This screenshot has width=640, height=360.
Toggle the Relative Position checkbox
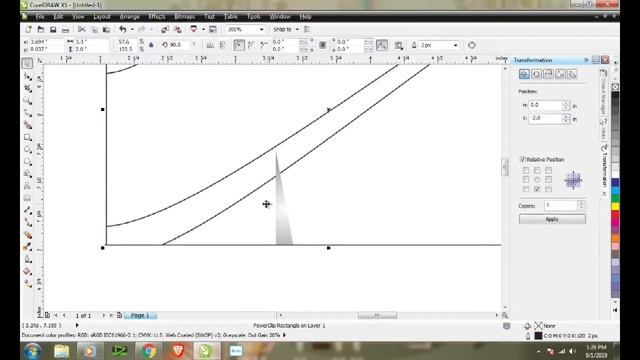pos(522,159)
